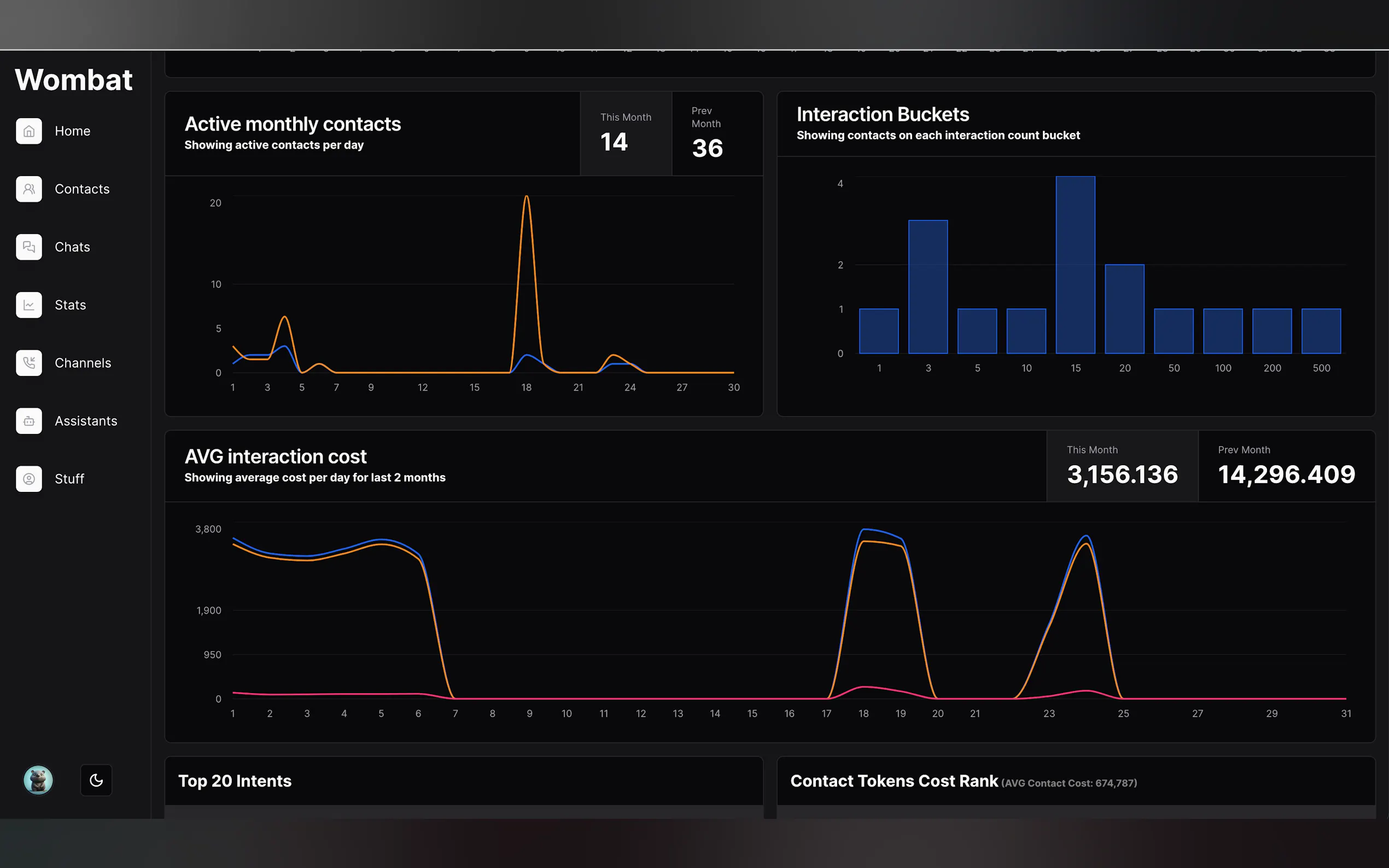Click the Contact Tokens Cost Rank heading

[894, 781]
